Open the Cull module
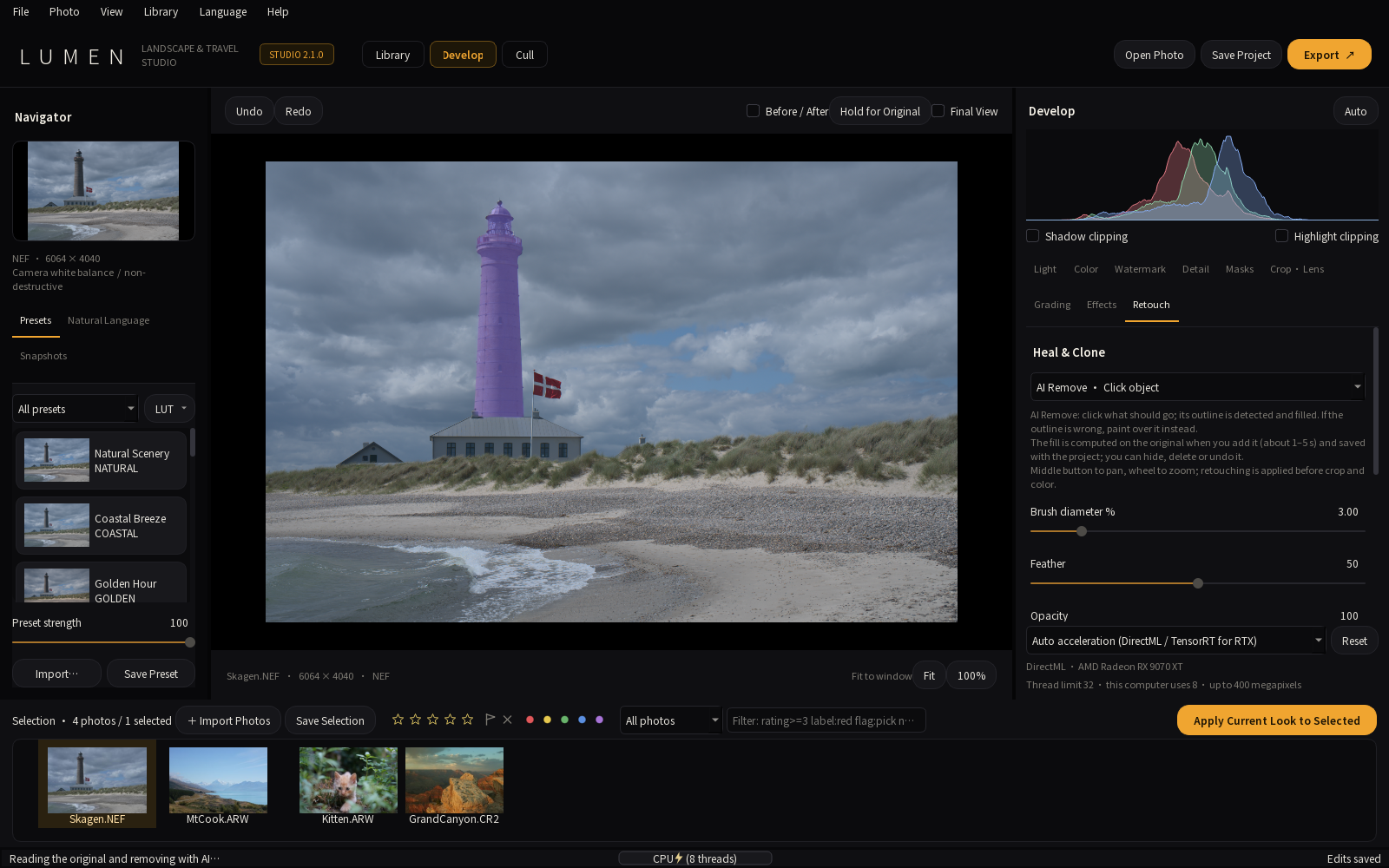 pyautogui.click(x=524, y=55)
